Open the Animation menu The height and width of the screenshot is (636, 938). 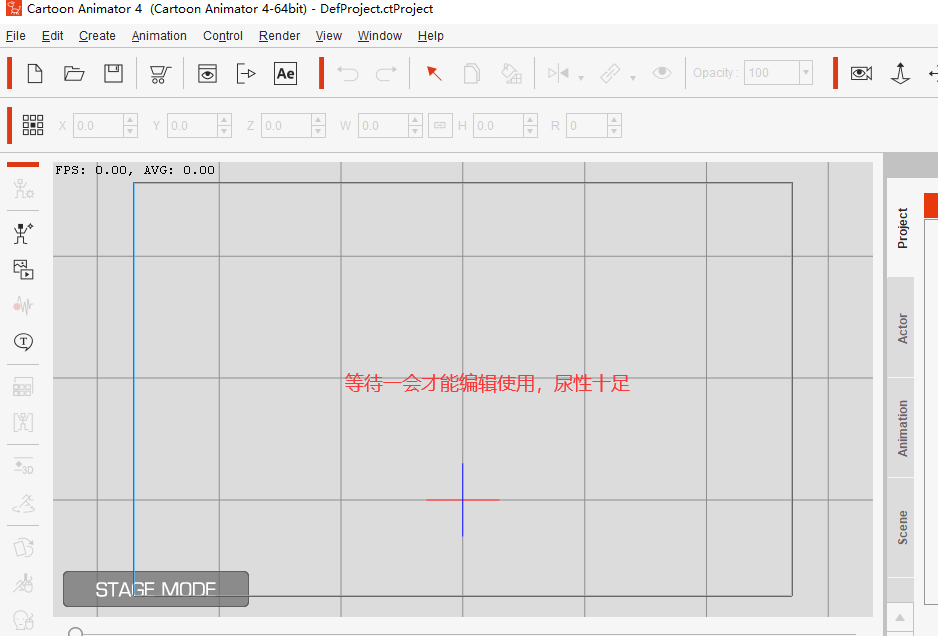click(159, 36)
